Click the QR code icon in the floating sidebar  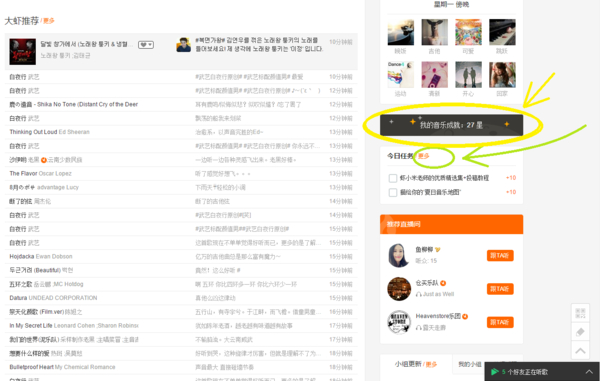(x=580, y=313)
